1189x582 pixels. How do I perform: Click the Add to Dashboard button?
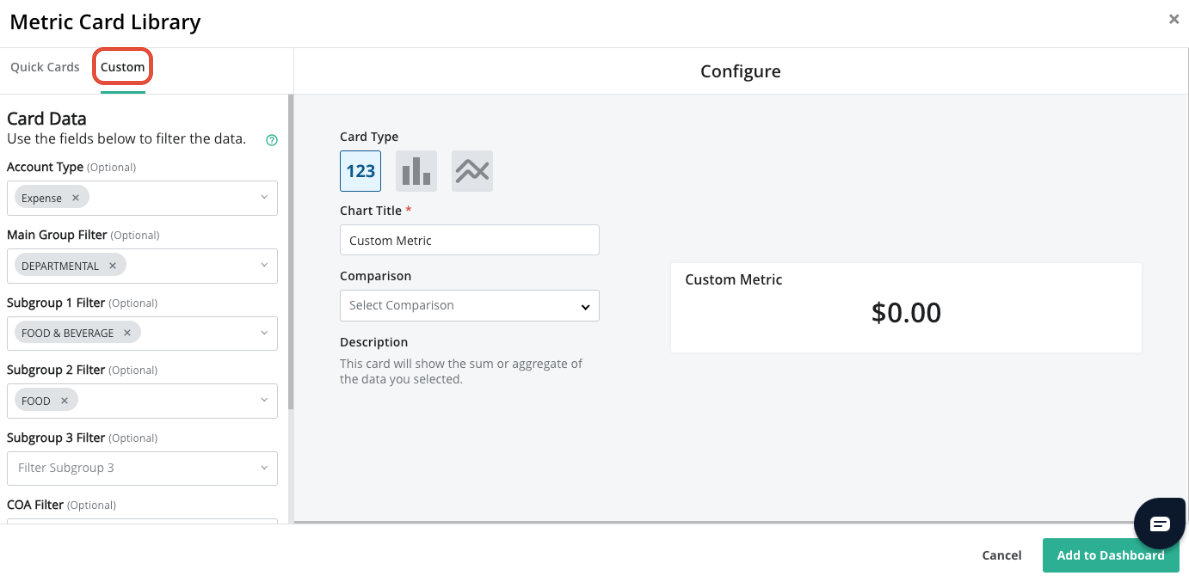(x=1110, y=555)
